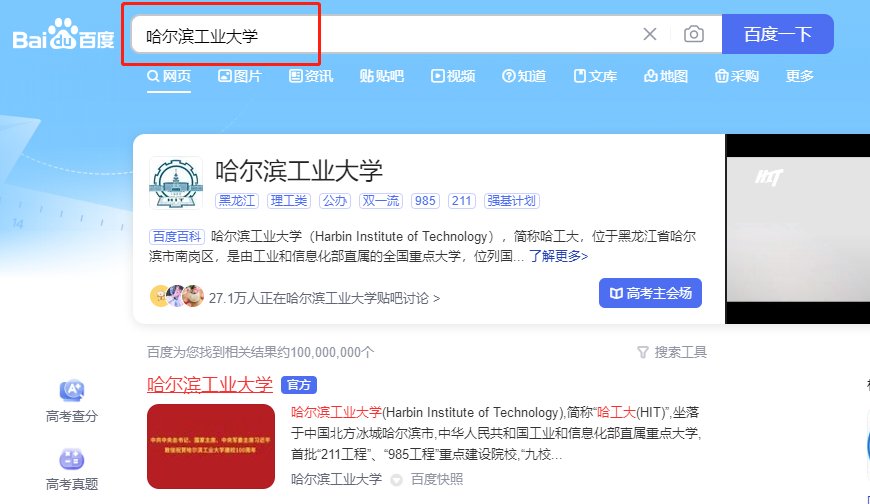Screen dimensions: 870x504
Task: Click the 文库 document icon
Action: [579, 76]
